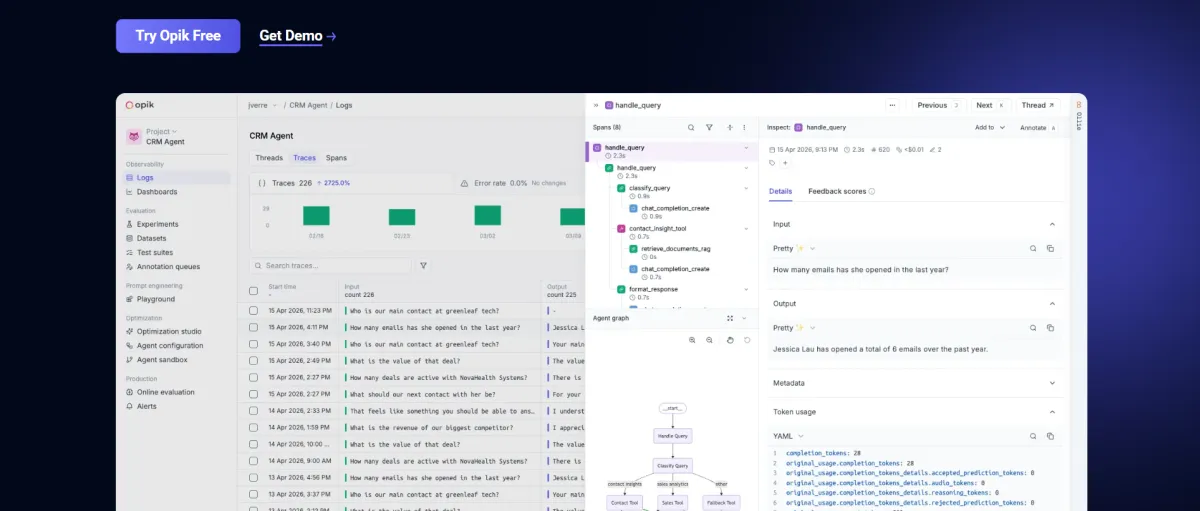Open the Add to dropdown

[x=989, y=128]
